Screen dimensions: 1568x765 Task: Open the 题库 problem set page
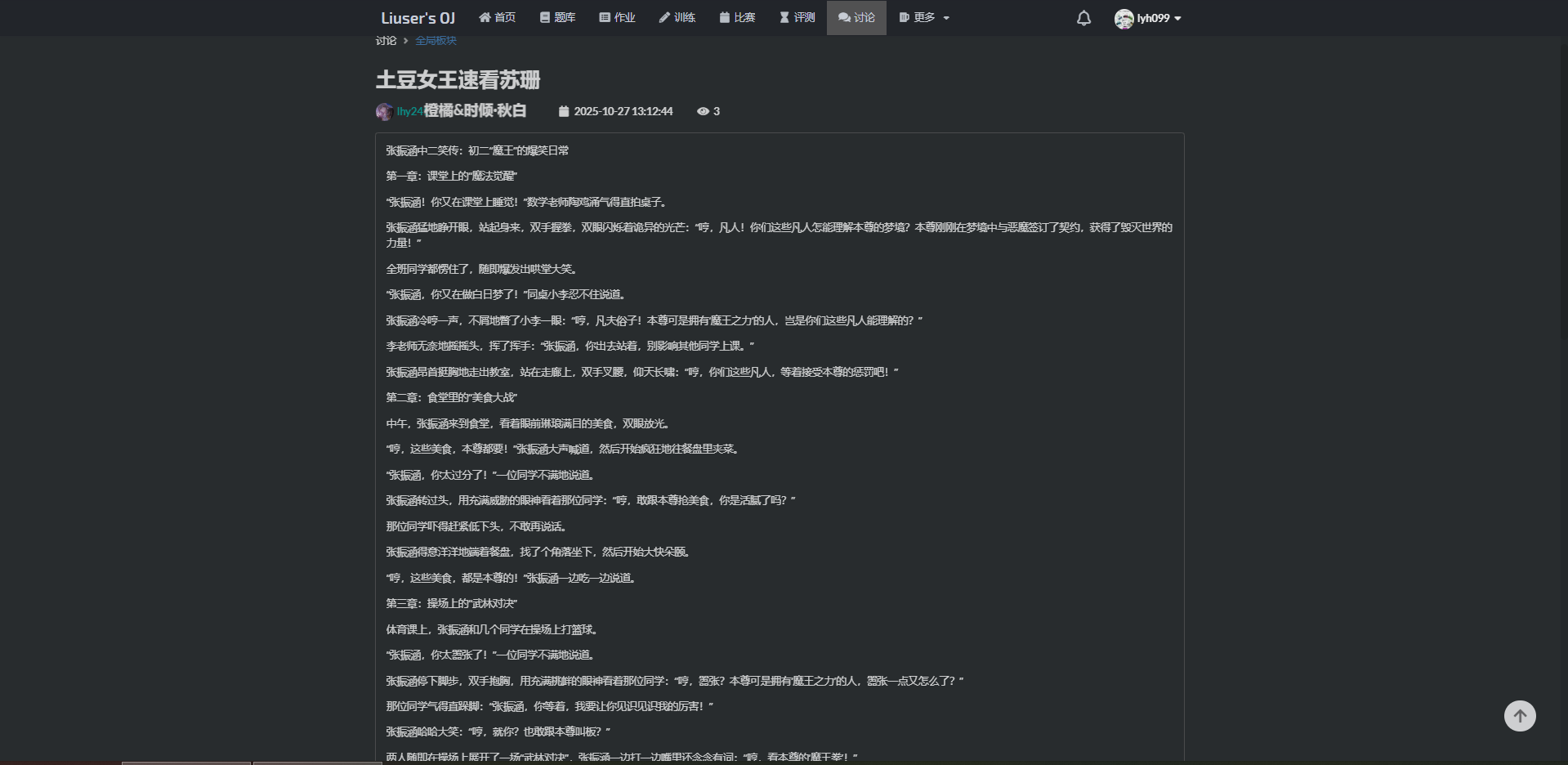(557, 17)
